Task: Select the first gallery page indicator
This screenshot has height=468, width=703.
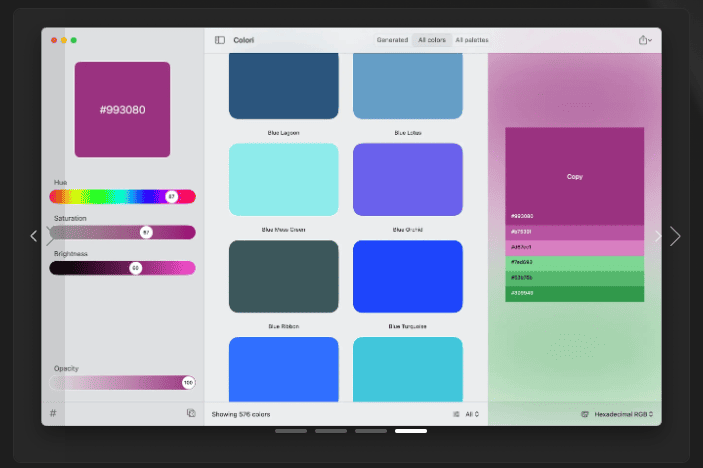Action: coord(291,431)
